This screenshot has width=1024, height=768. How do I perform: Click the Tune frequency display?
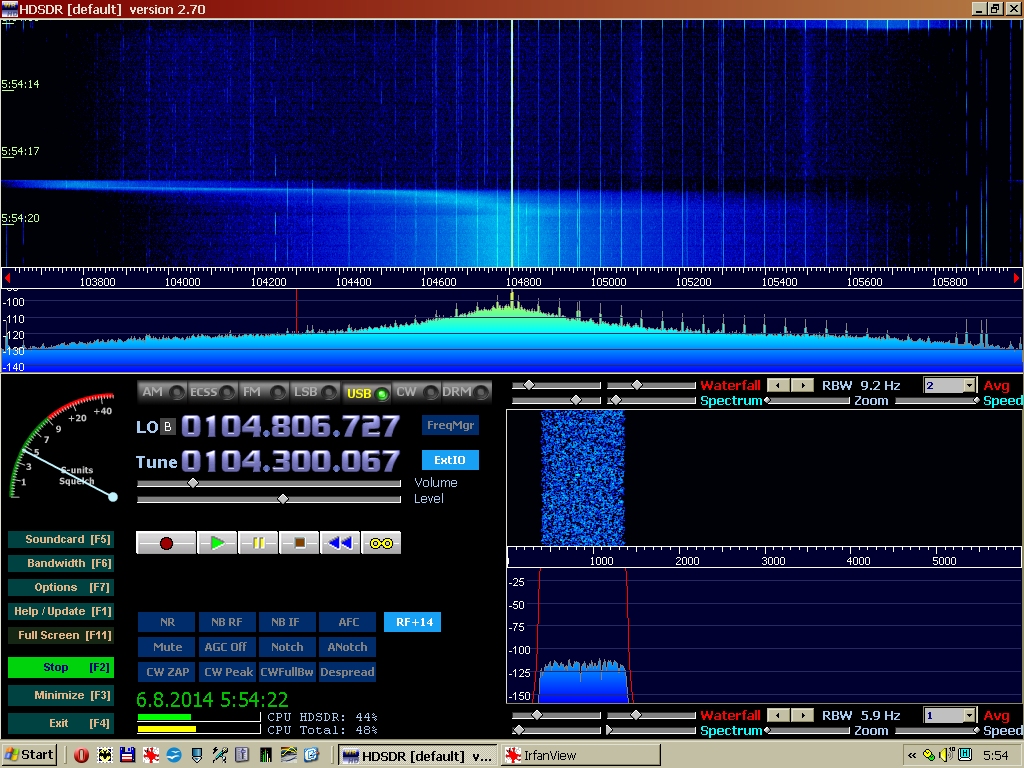coord(290,461)
